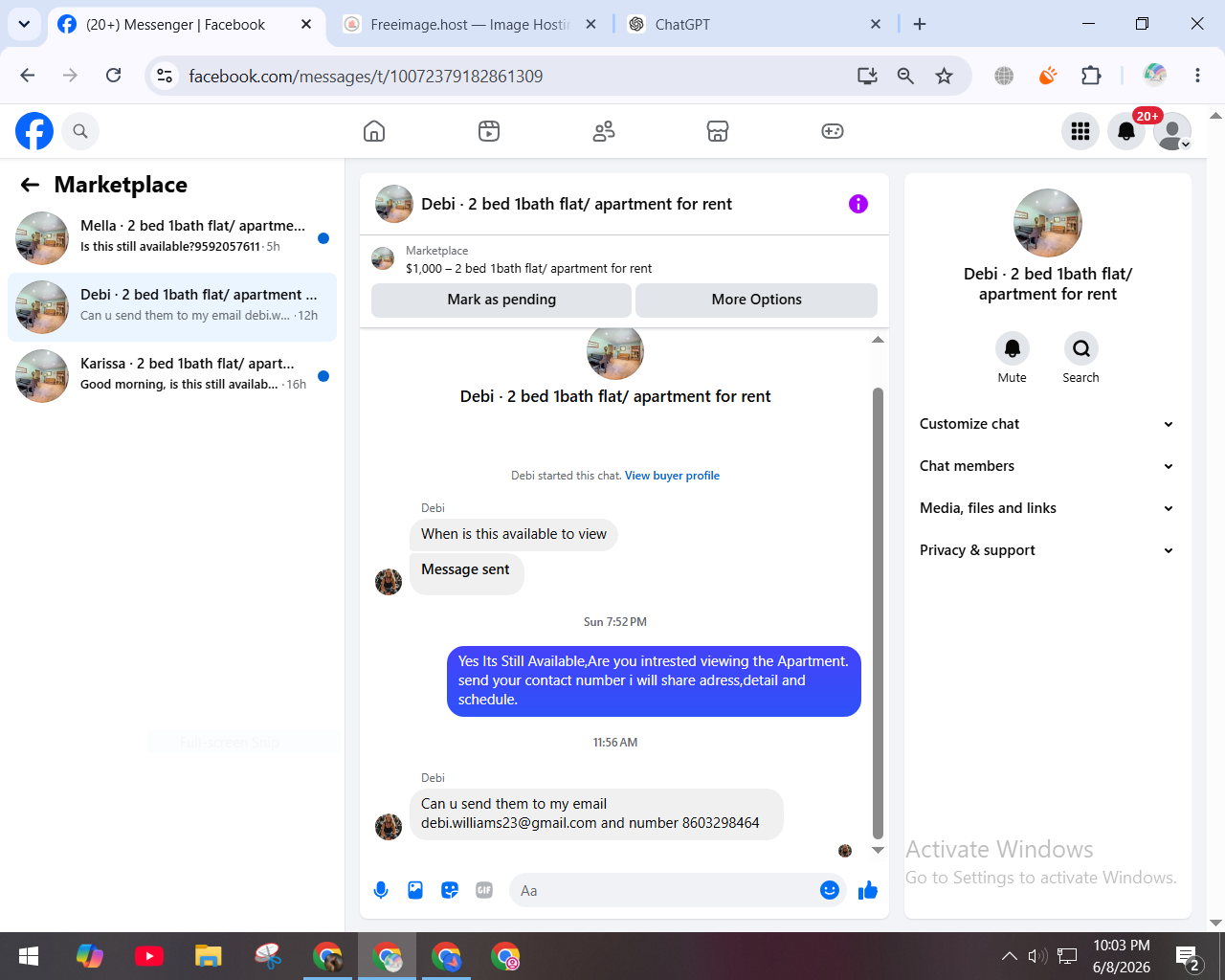Image resolution: width=1225 pixels, height=980 pixels.
Task: Bookmark this tab with star icon
Action: (945, 76)
